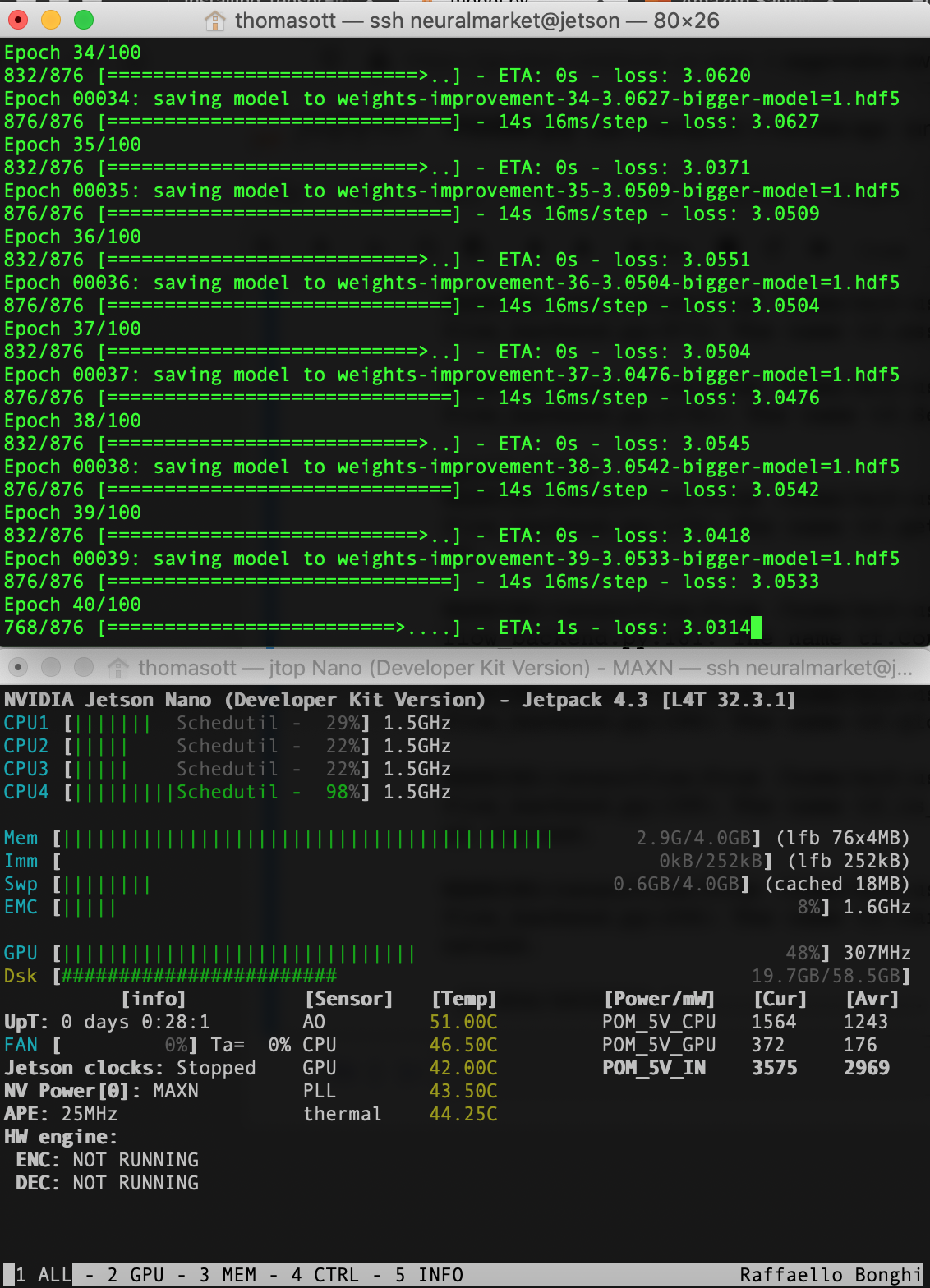Click the 'Raffaello Bonghi' author text

tap(831, 1275)
